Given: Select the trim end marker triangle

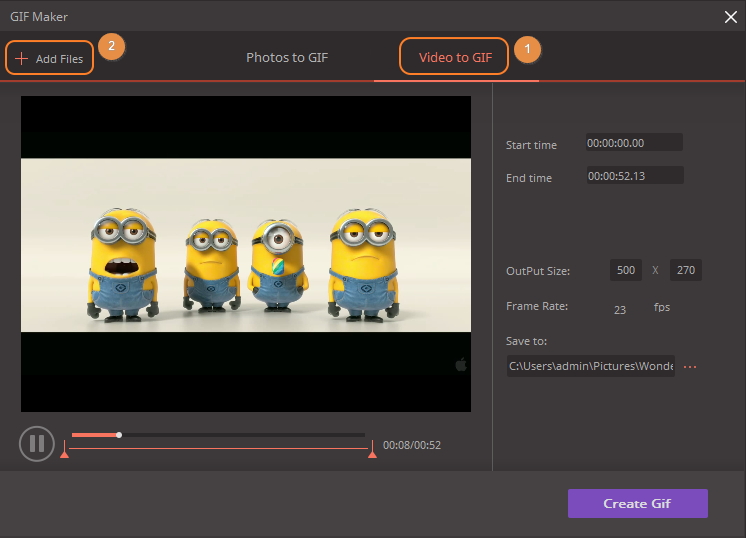Looking at the screenshot, I should click(373, 454).
